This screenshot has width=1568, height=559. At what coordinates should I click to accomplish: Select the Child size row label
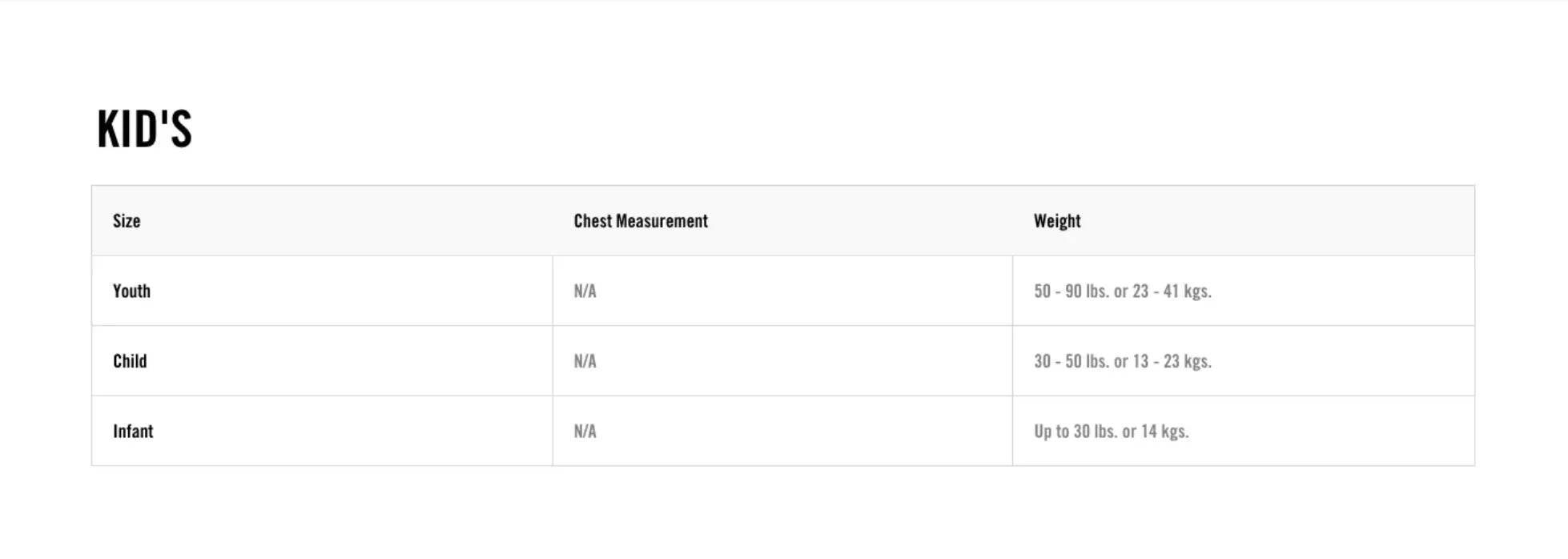(130, 361)
